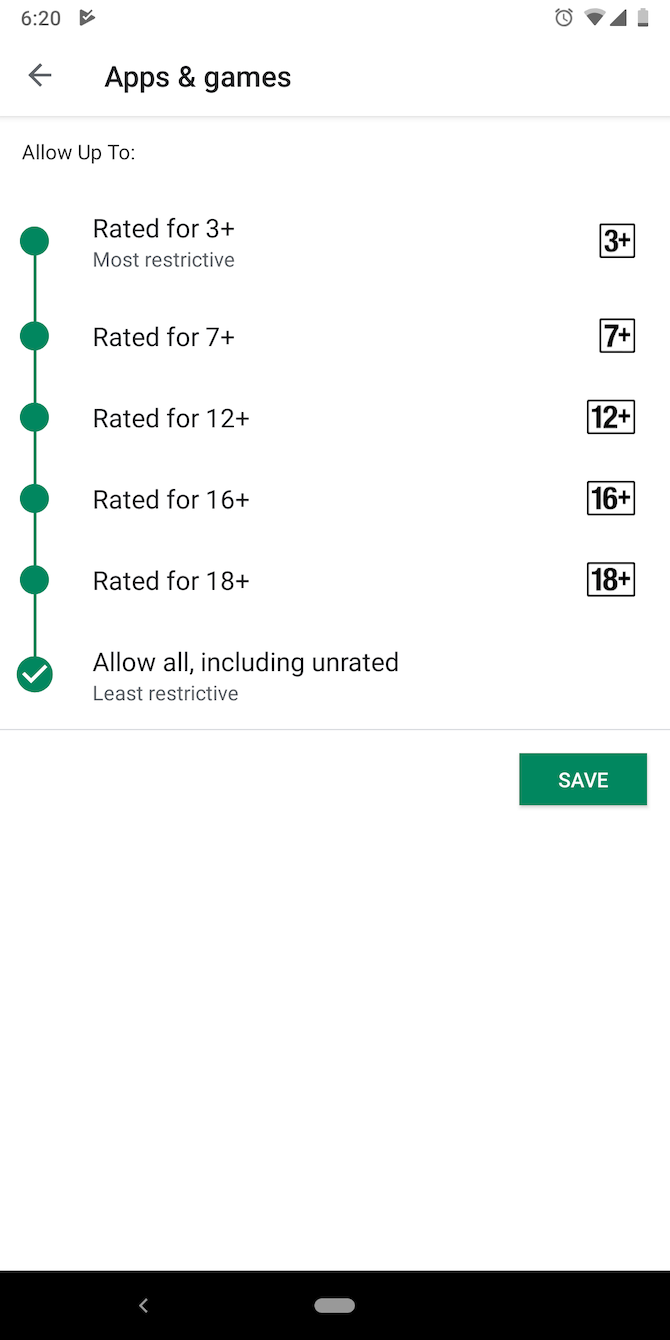Click the 12+ rating badge icon
This screenshot has width=670, height=1340.
(611, 417)
